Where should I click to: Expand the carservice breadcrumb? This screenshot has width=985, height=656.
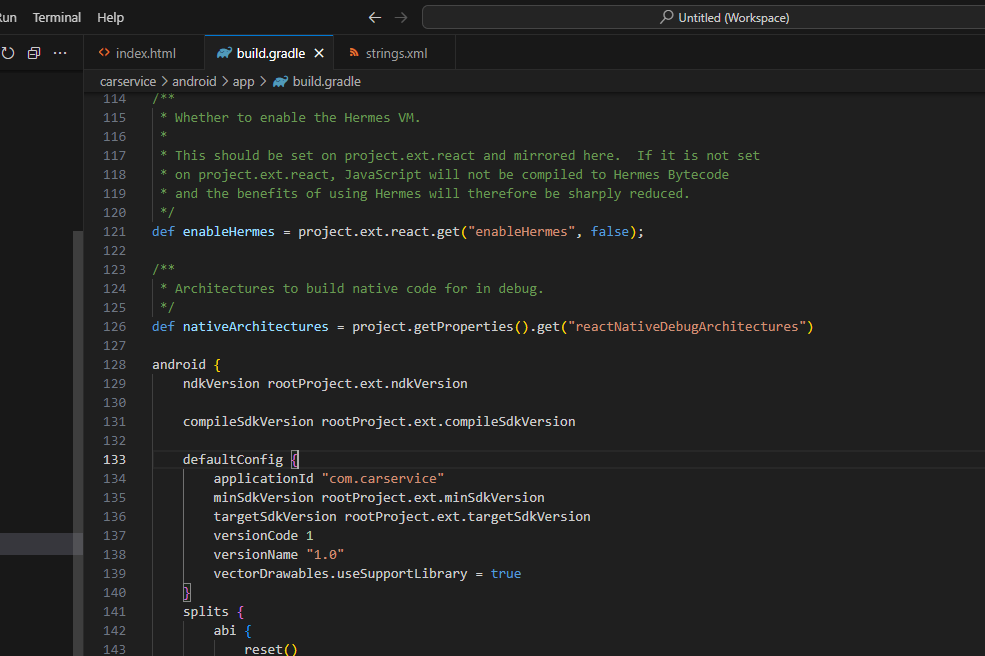tap(127, 81)
